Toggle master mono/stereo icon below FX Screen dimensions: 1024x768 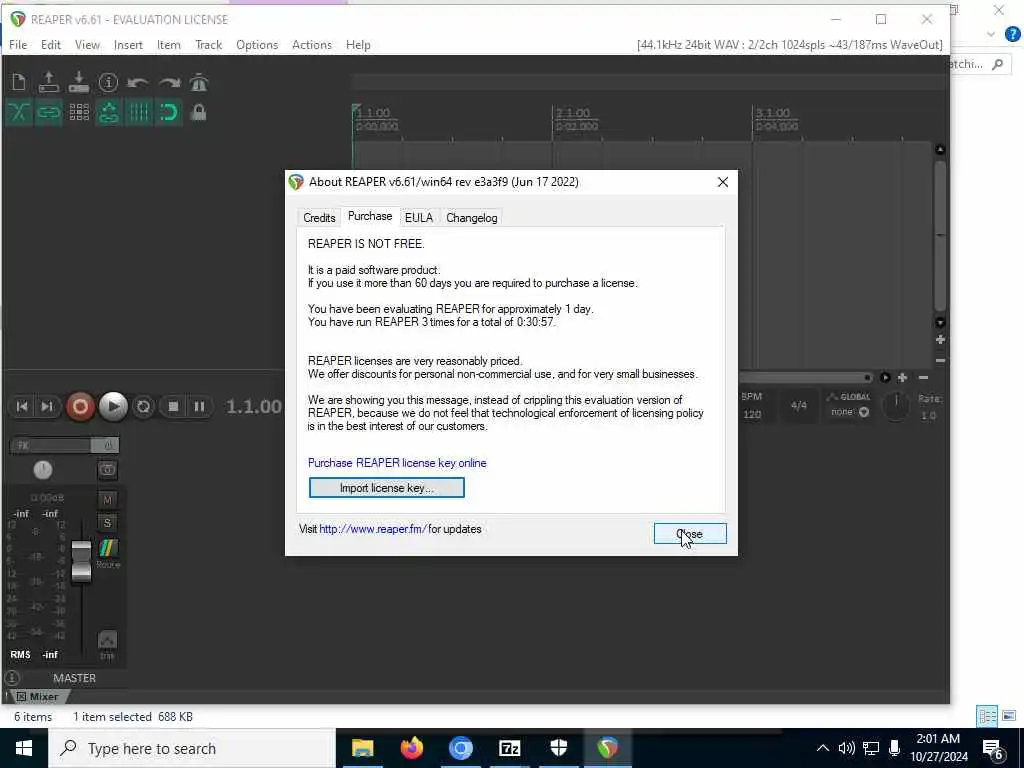point(107,470)
